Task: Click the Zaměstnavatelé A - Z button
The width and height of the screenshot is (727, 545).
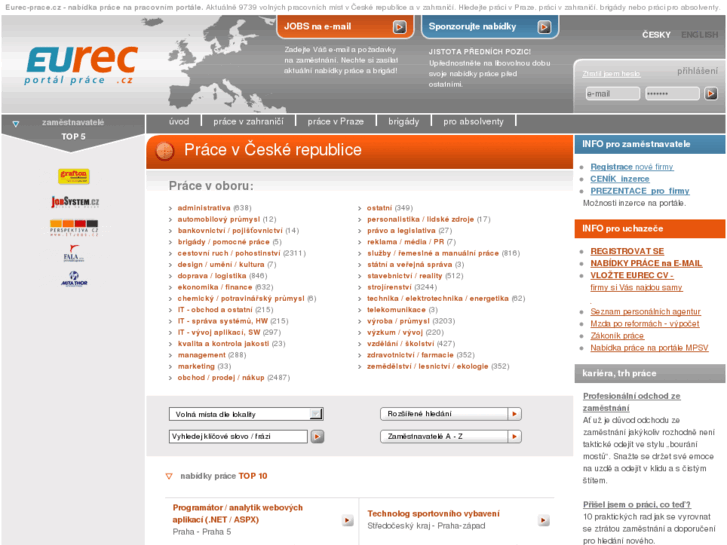Action: point(451,436)
